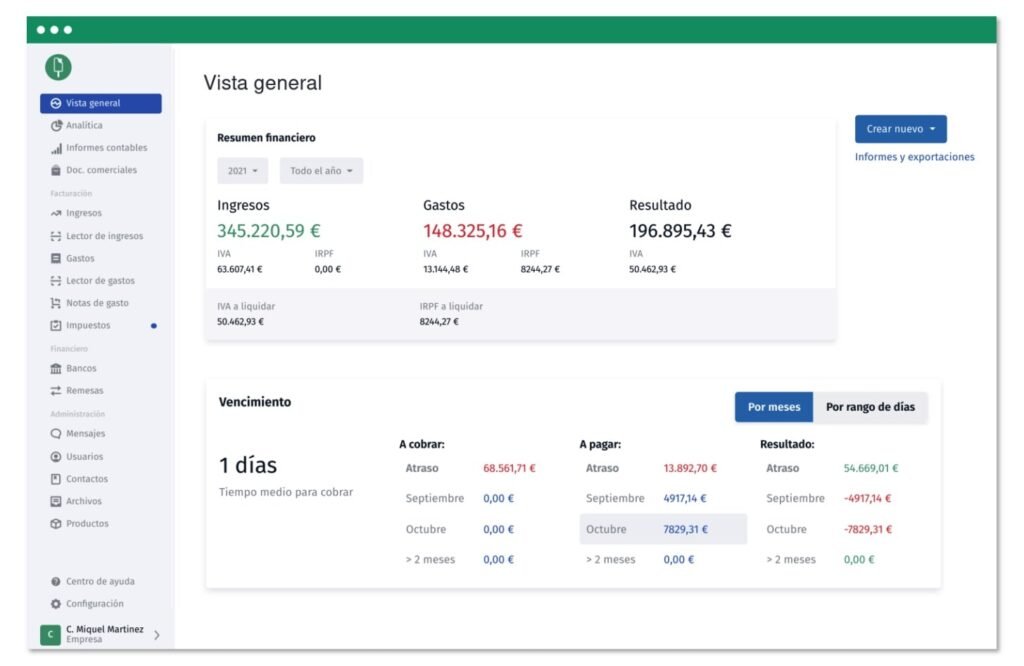Open the Informes y exportaciones link
Screen dimensions: 1024x666
coord(914,157)
